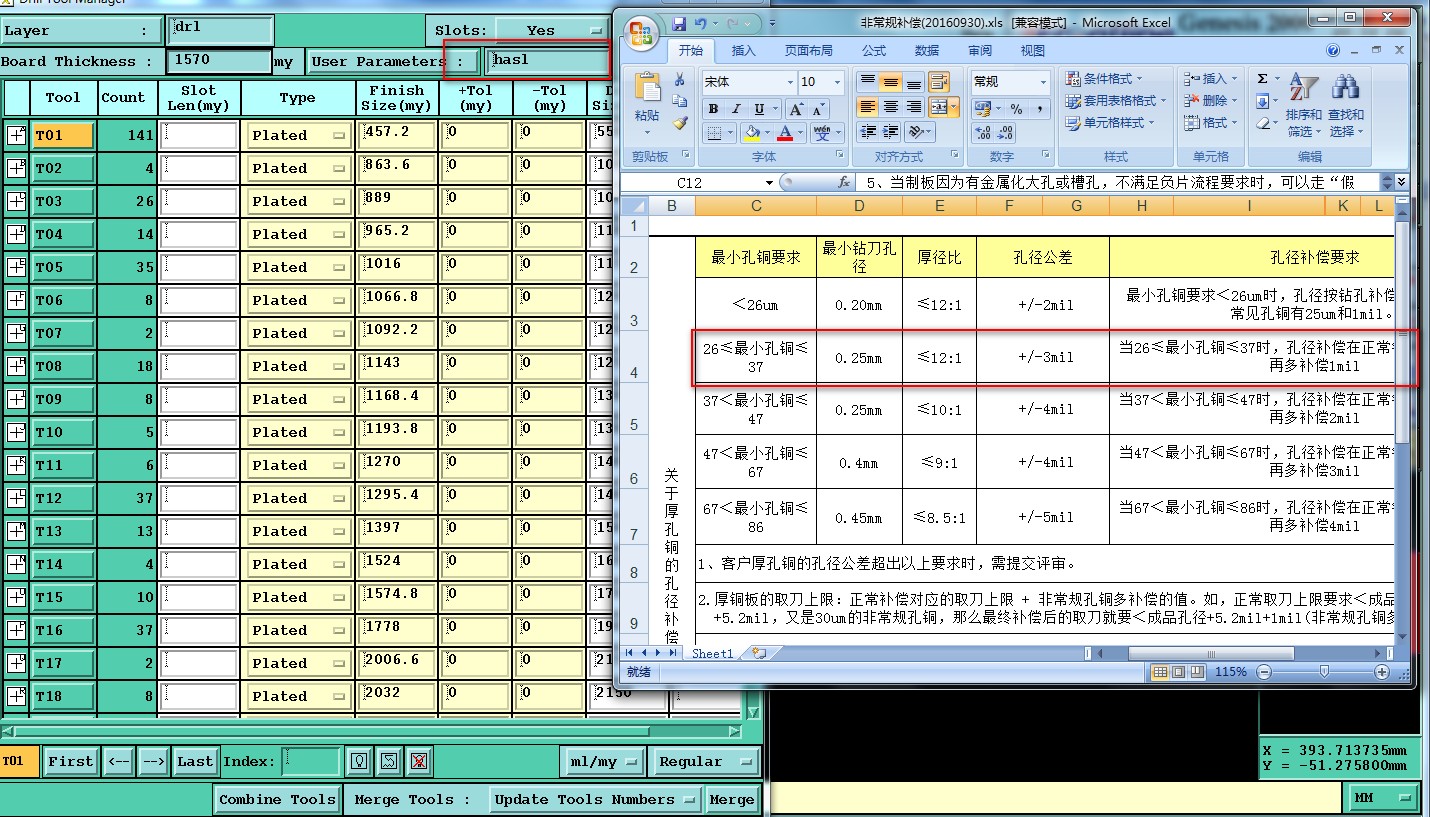1430x817 pixels.
Task: Select the Sheet1 worksheet tab
Action: click(x=713, y=653)
